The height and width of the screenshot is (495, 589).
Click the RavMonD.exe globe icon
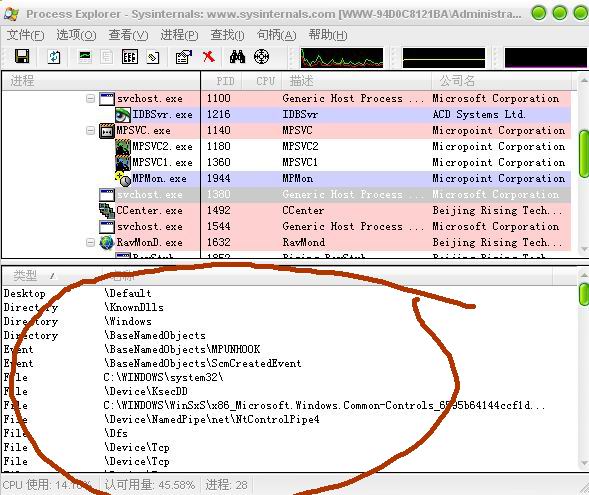[x=107, y=243]
